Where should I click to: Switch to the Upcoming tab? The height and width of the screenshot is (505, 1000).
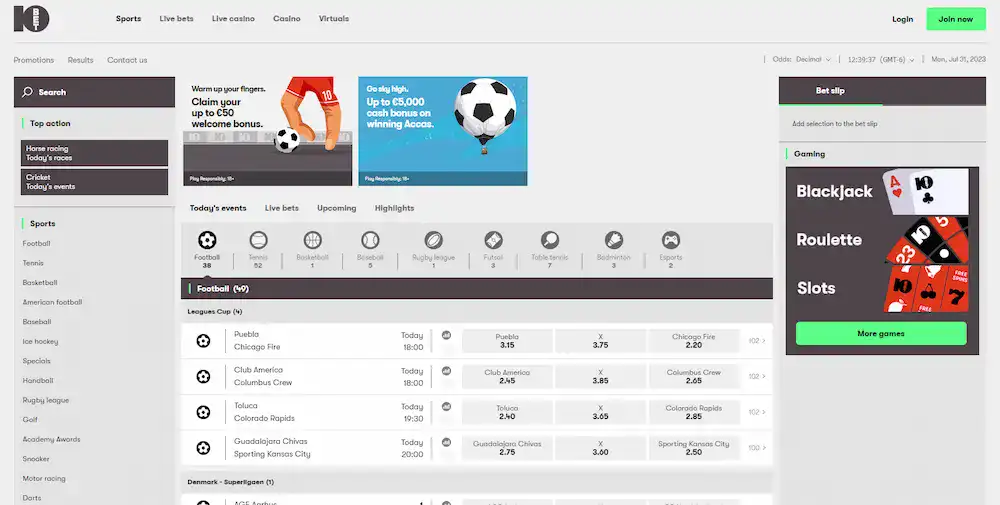tap(337, 208)
